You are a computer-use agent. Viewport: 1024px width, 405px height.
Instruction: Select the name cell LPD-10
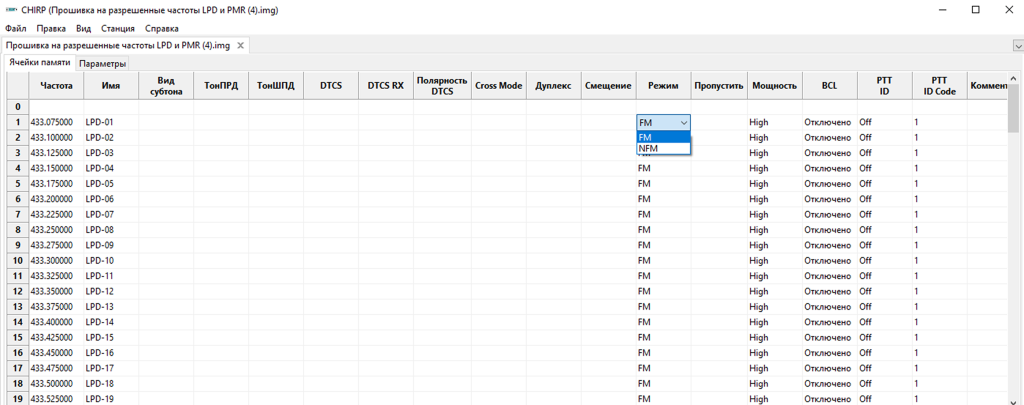tap(100, 260)
